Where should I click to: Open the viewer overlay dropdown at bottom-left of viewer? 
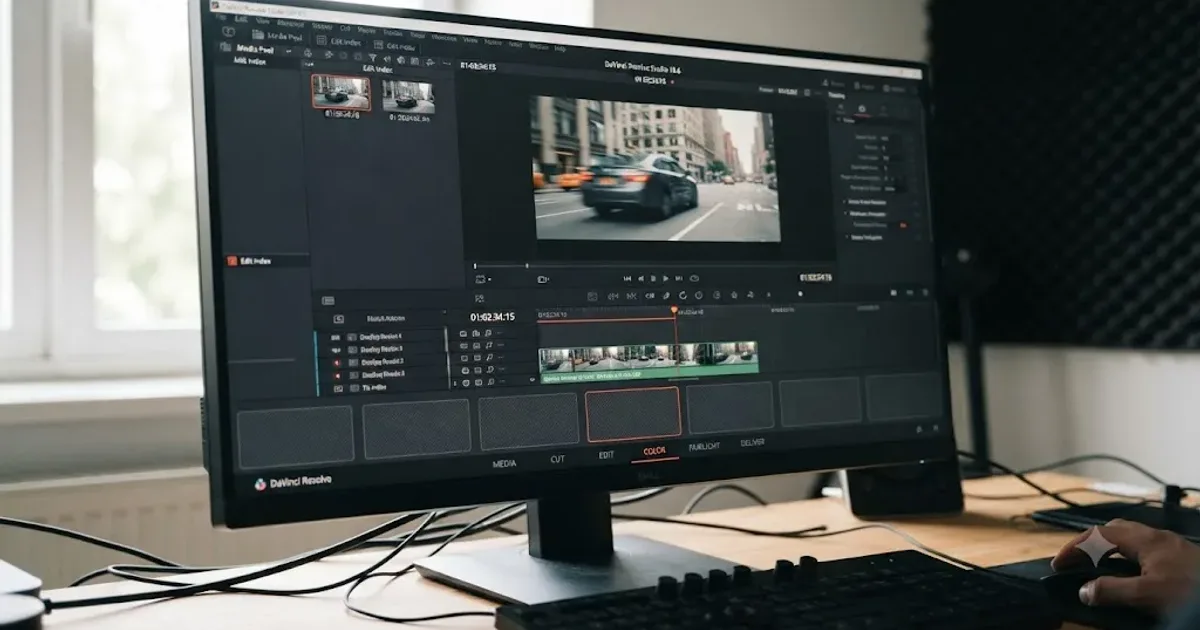[x=481, y=279]
